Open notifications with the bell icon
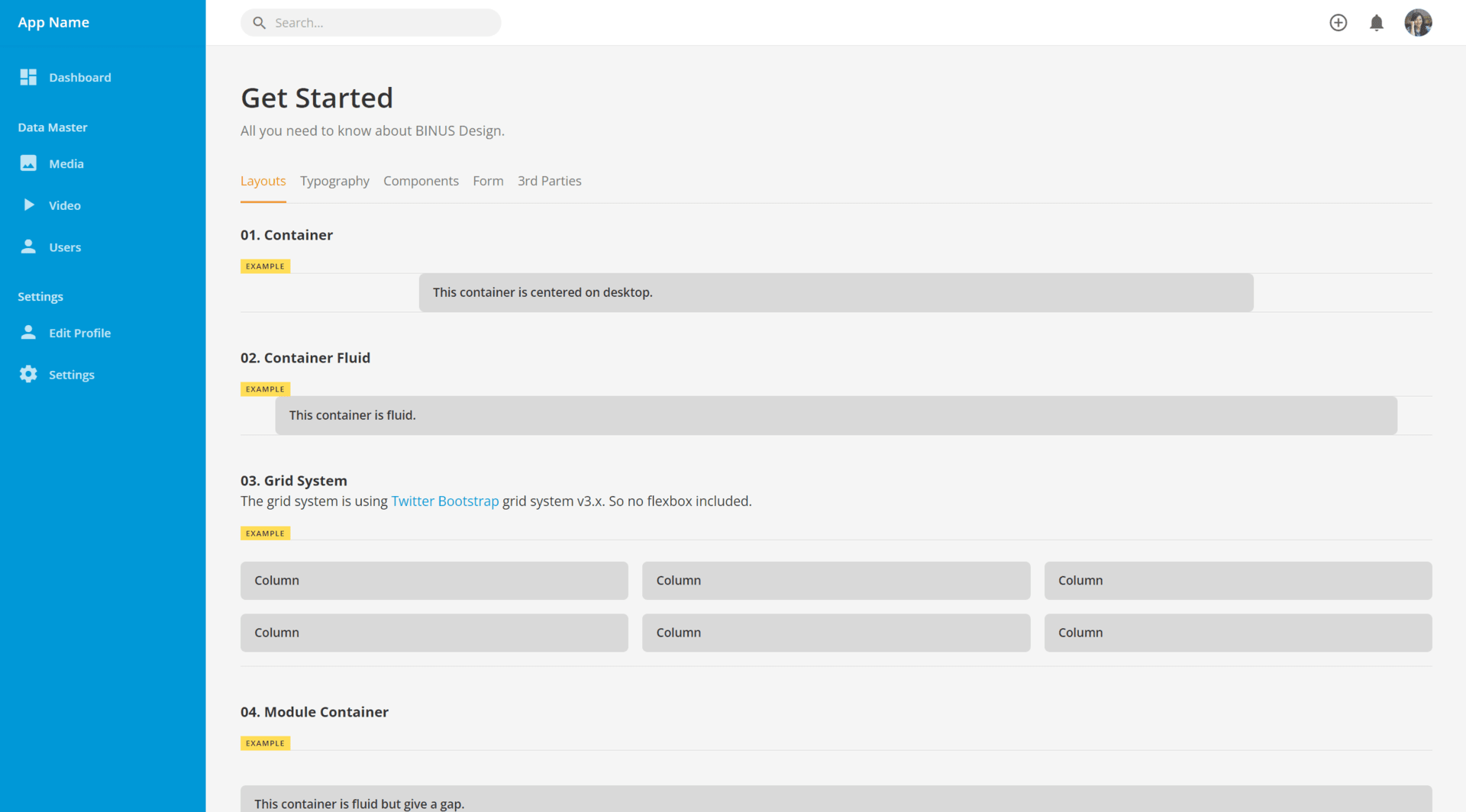Screen dimensions: 1466x812 (1377, 22)
